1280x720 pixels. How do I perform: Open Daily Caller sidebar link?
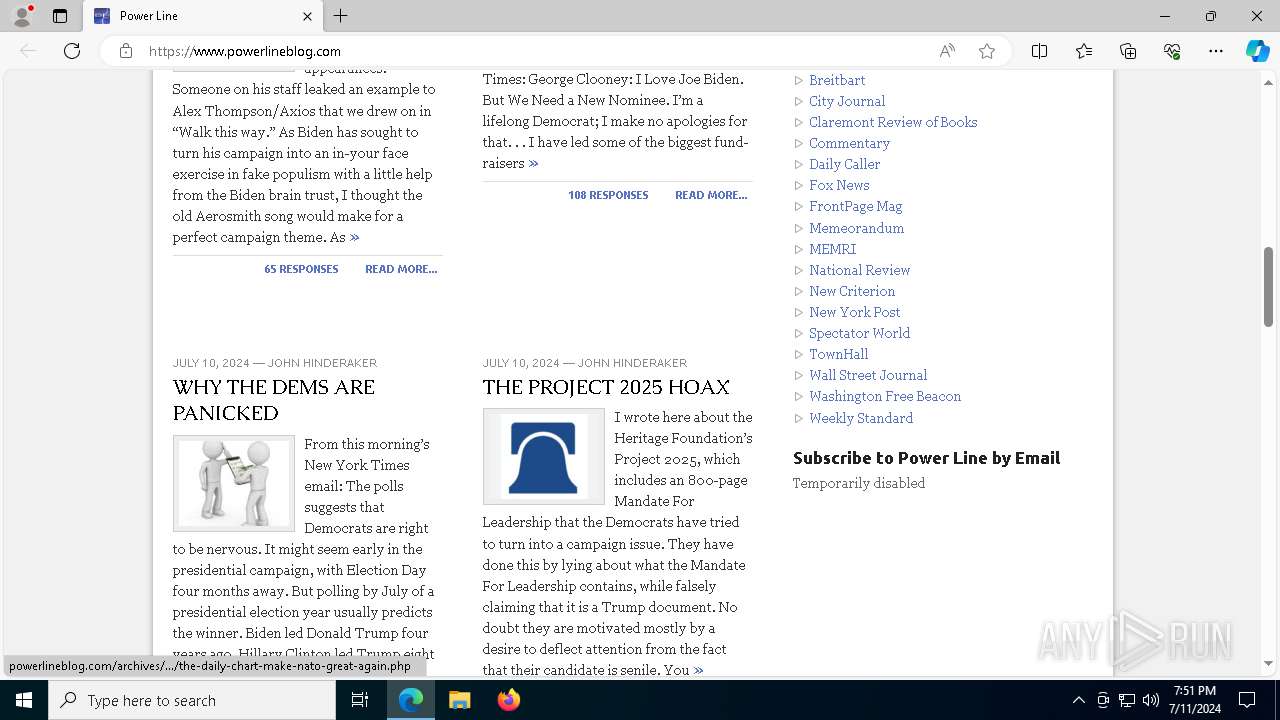(845, 164)
